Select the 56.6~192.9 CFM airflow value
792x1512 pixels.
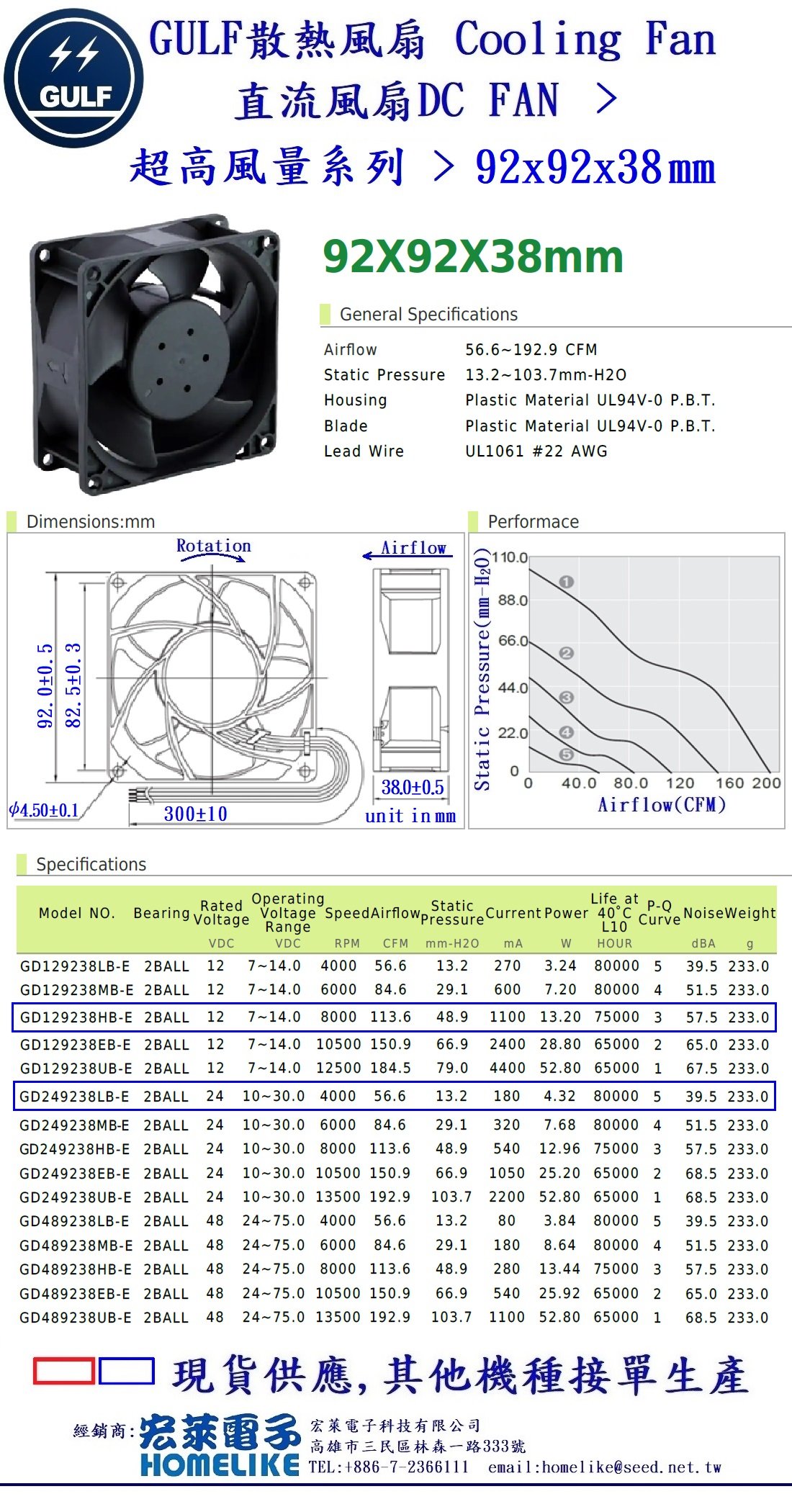pyautogui.click(x=531, y=350)
